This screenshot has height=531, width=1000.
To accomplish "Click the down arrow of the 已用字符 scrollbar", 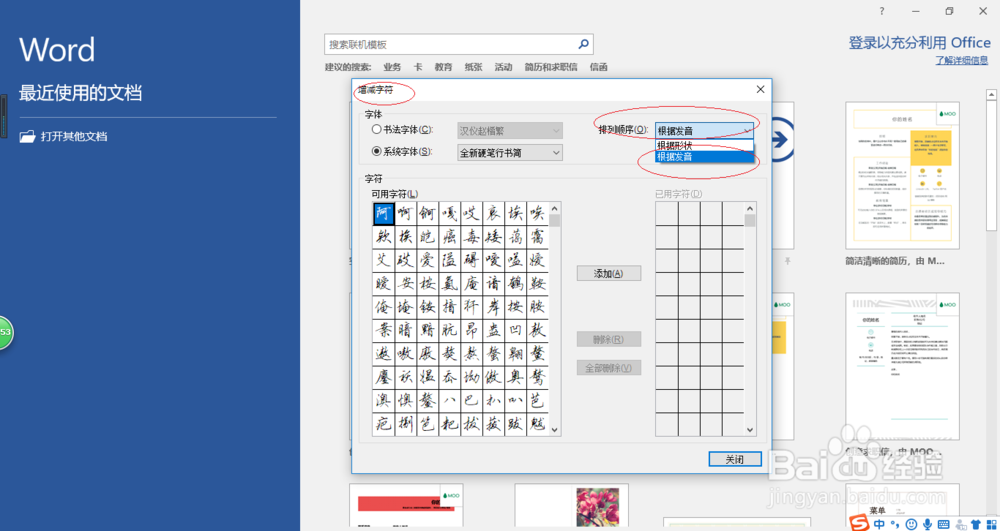I will [x=750, y=430].
